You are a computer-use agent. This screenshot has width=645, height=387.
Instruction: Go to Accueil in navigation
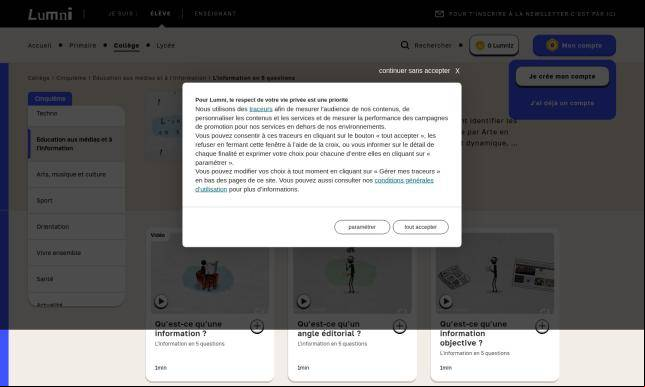39,45
